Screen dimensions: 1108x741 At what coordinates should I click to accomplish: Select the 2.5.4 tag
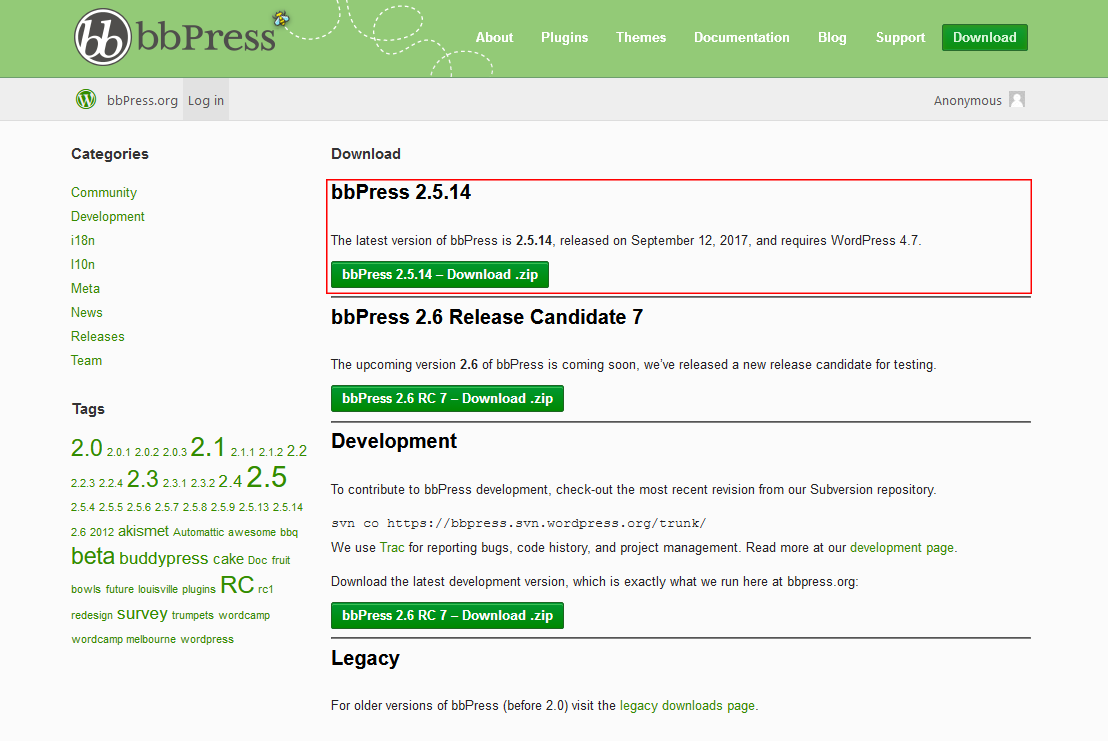coord(83,507)
